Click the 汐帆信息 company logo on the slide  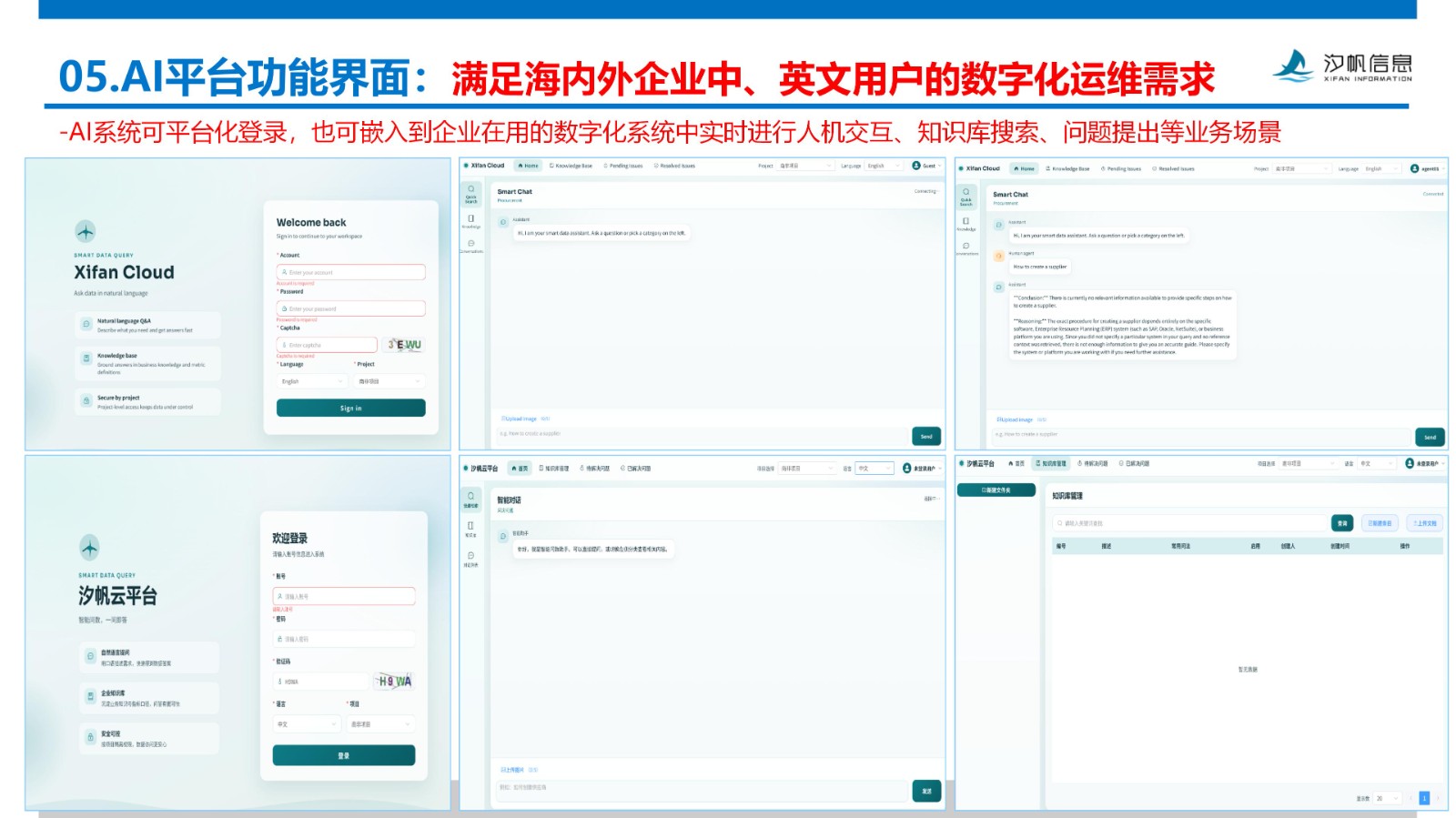click(x=1343, y=66)
